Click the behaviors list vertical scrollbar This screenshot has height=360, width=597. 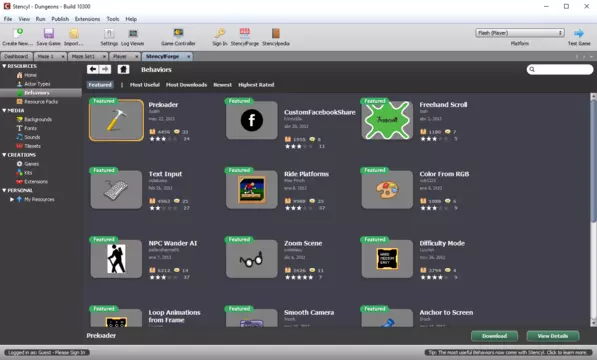(593, 161)
